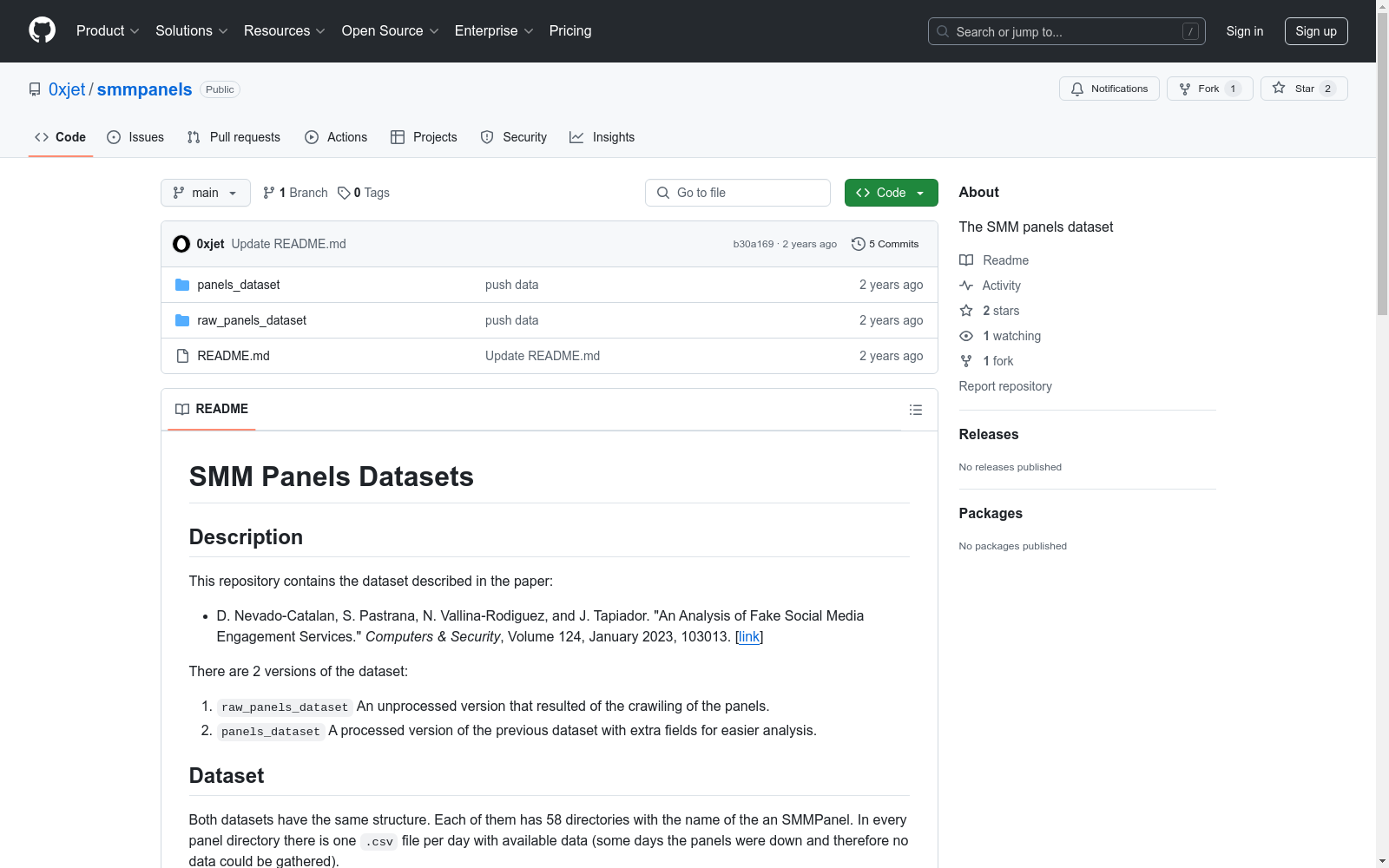Open the Pull requests tab

coord(234,137)
